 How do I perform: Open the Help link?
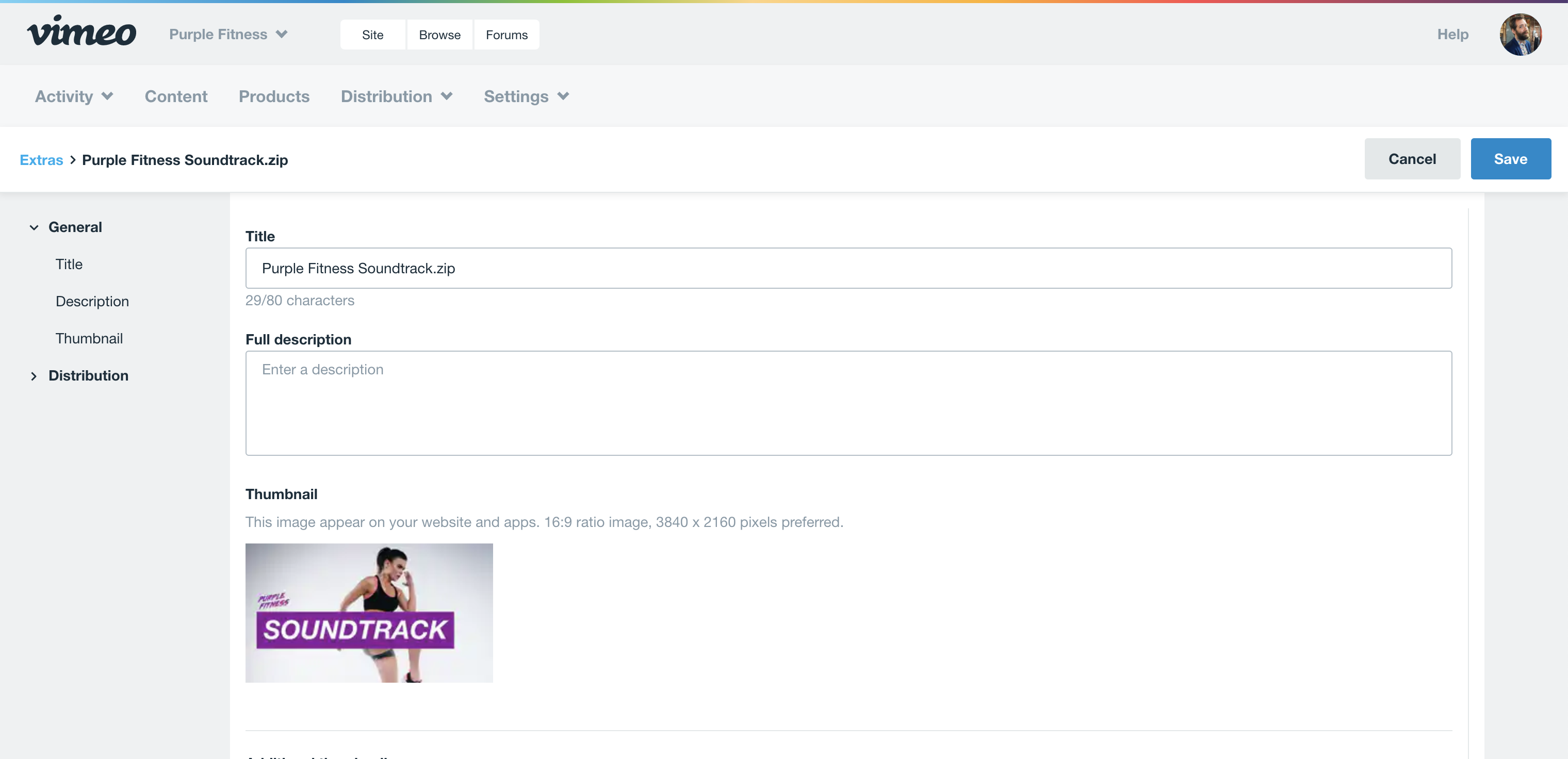pyautogui.click(x=1452, y=35)
